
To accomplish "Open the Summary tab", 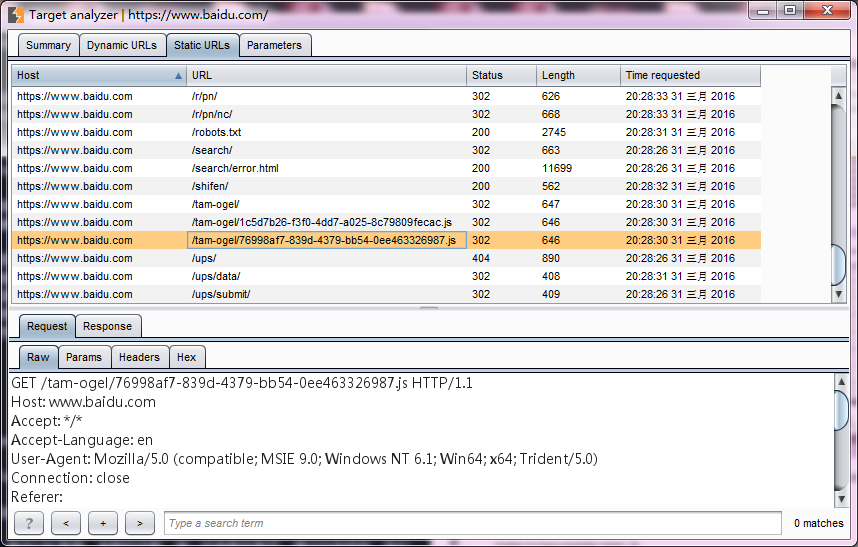I will click(x=48, y=45).
